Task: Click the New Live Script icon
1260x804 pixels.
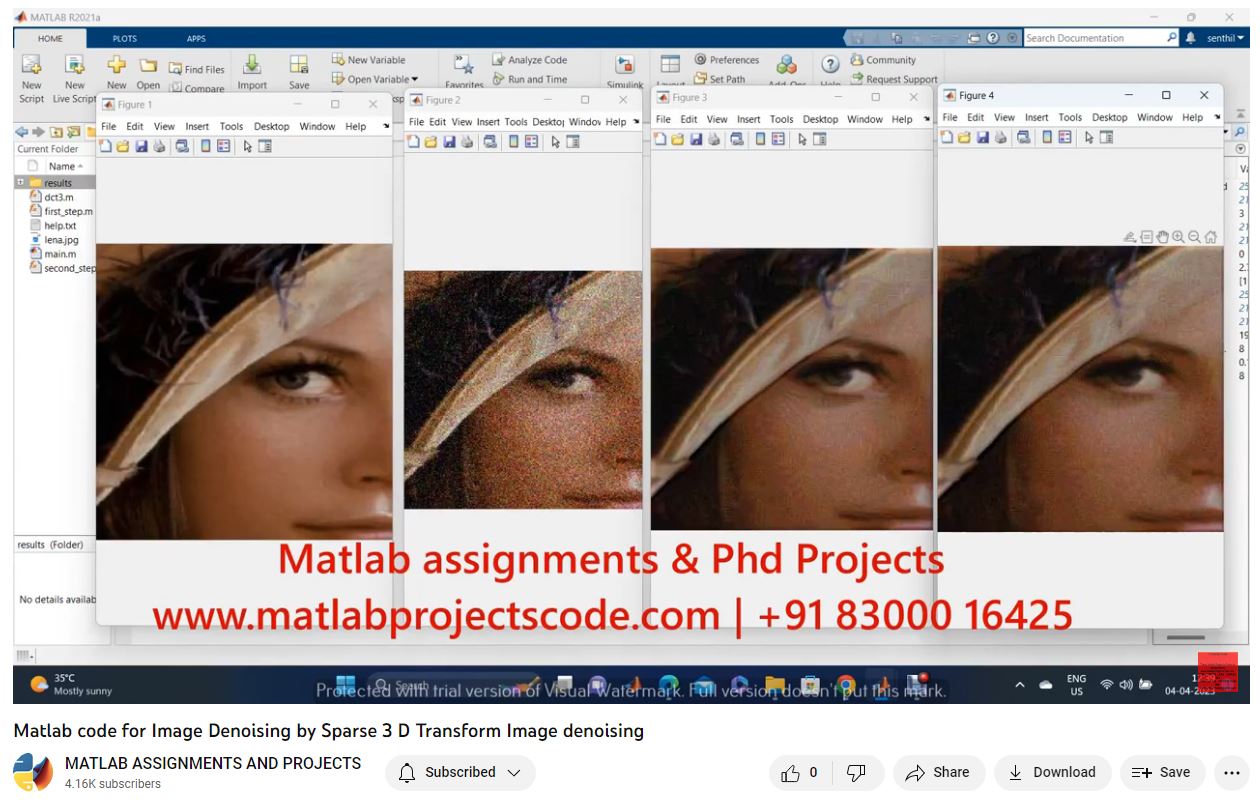Action: pyautogui.click(x=74, y=66)
